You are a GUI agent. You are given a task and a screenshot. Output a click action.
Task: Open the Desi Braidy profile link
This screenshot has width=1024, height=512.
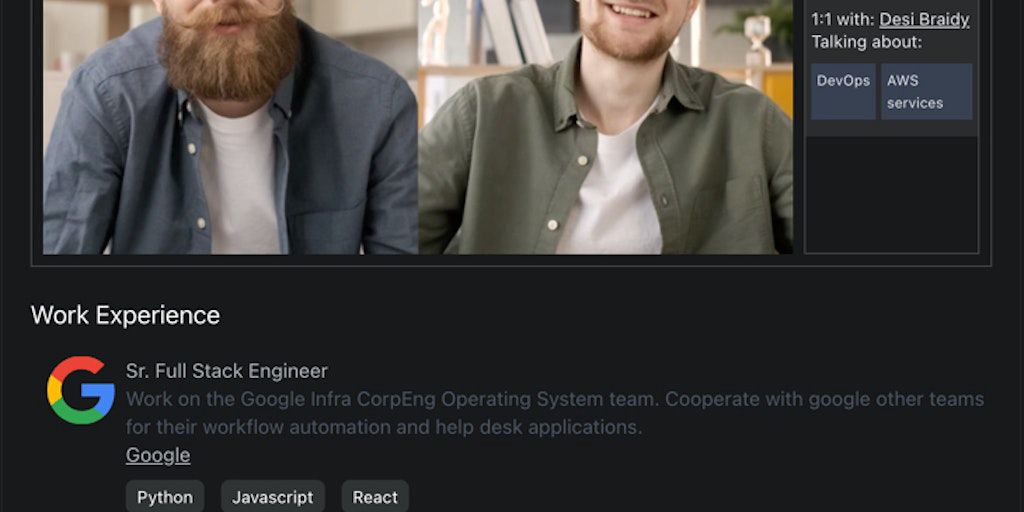click(924, 20)
